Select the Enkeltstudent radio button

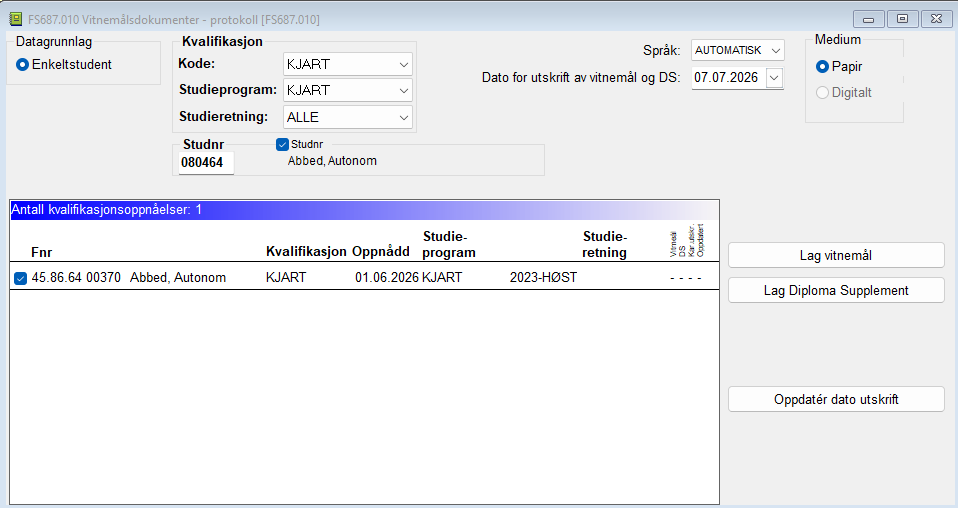tap(23, 64)
